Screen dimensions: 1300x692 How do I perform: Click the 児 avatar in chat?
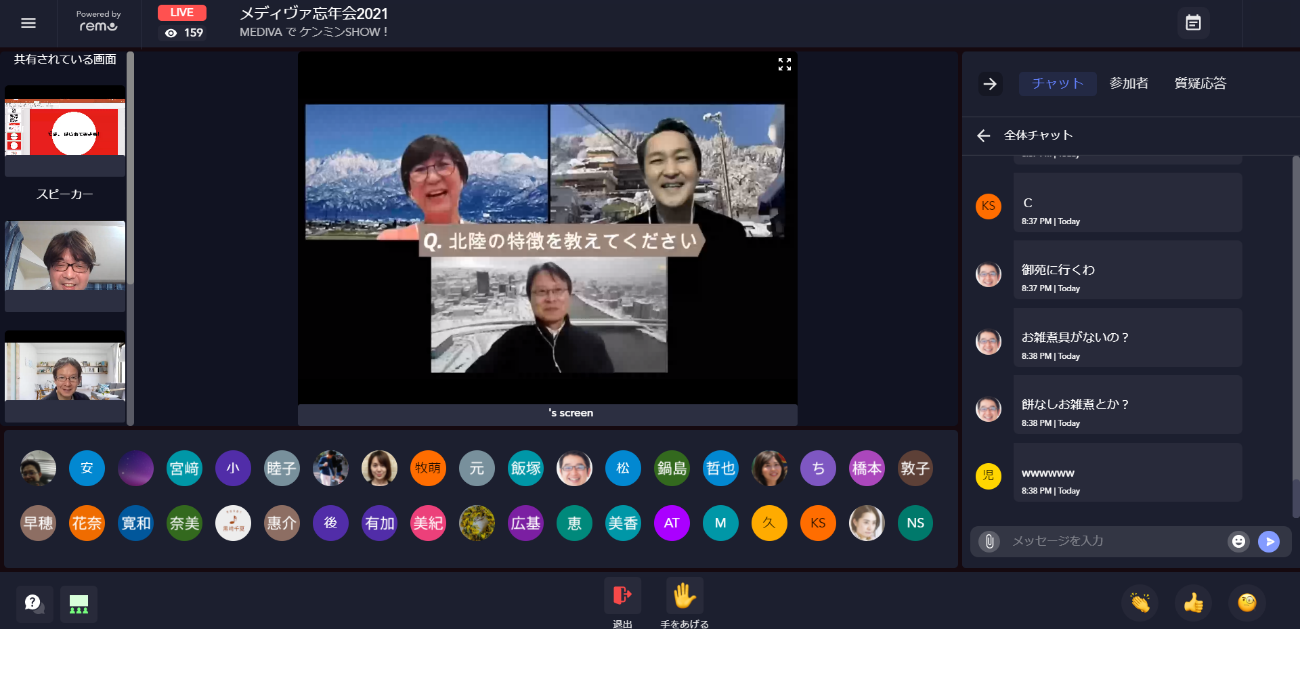tap(988, 476)
